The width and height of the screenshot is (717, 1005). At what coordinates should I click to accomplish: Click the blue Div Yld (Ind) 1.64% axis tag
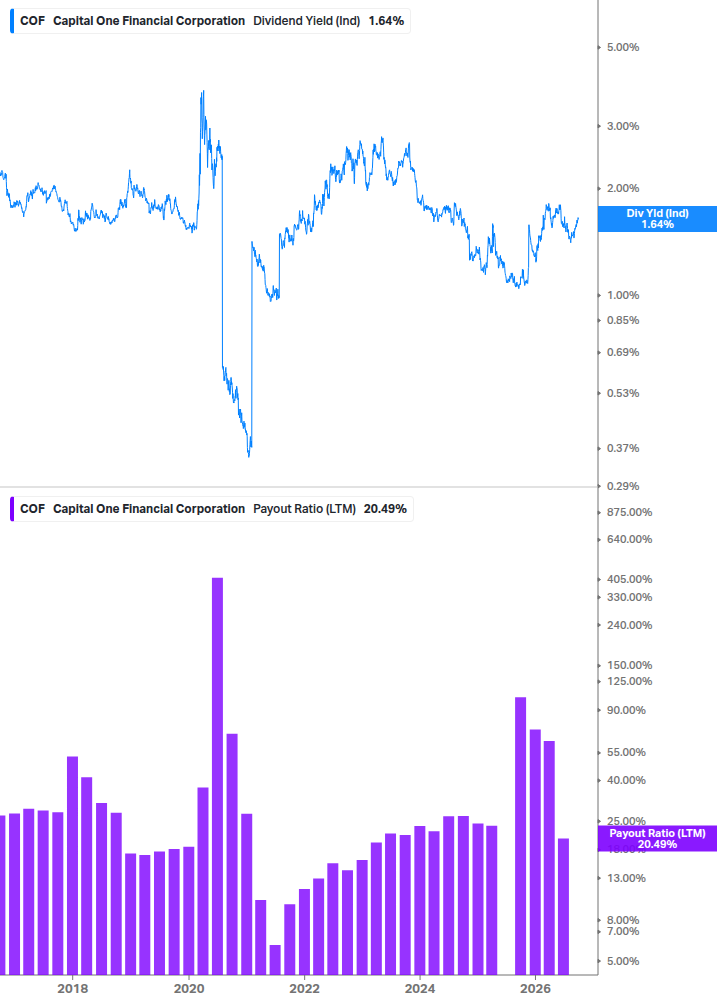click(657, 219)
